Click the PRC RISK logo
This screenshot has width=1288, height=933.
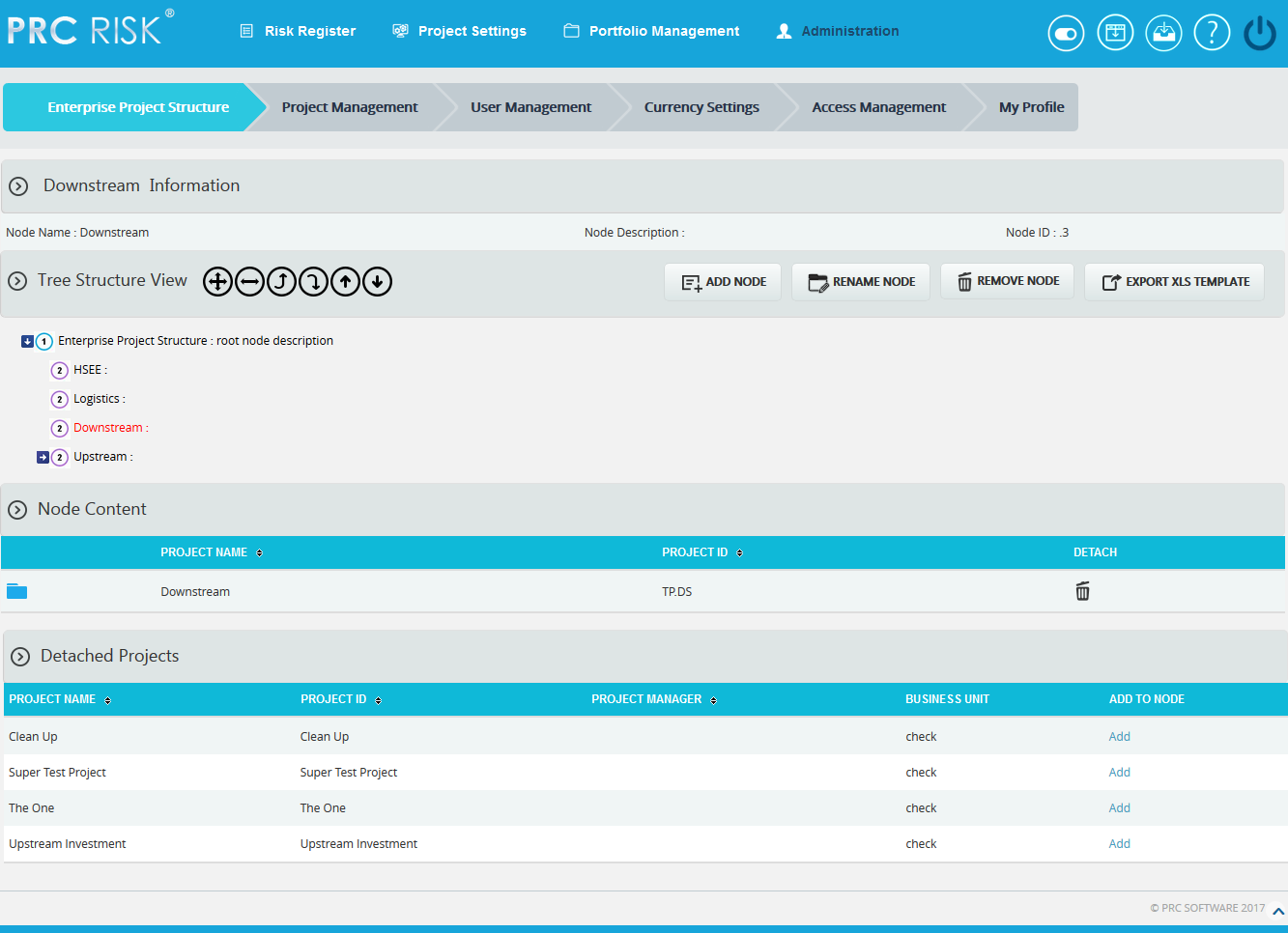click(90, 28)
